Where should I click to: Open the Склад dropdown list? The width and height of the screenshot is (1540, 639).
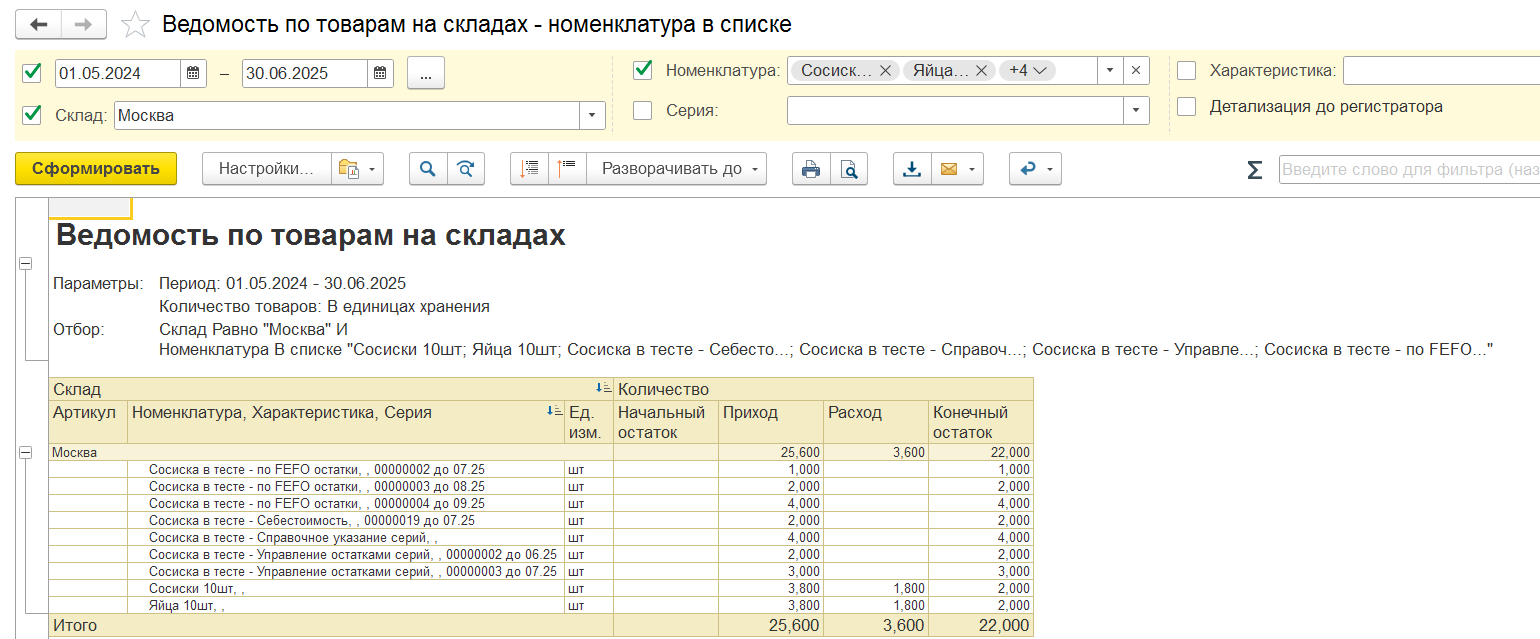tap(592, 116)
